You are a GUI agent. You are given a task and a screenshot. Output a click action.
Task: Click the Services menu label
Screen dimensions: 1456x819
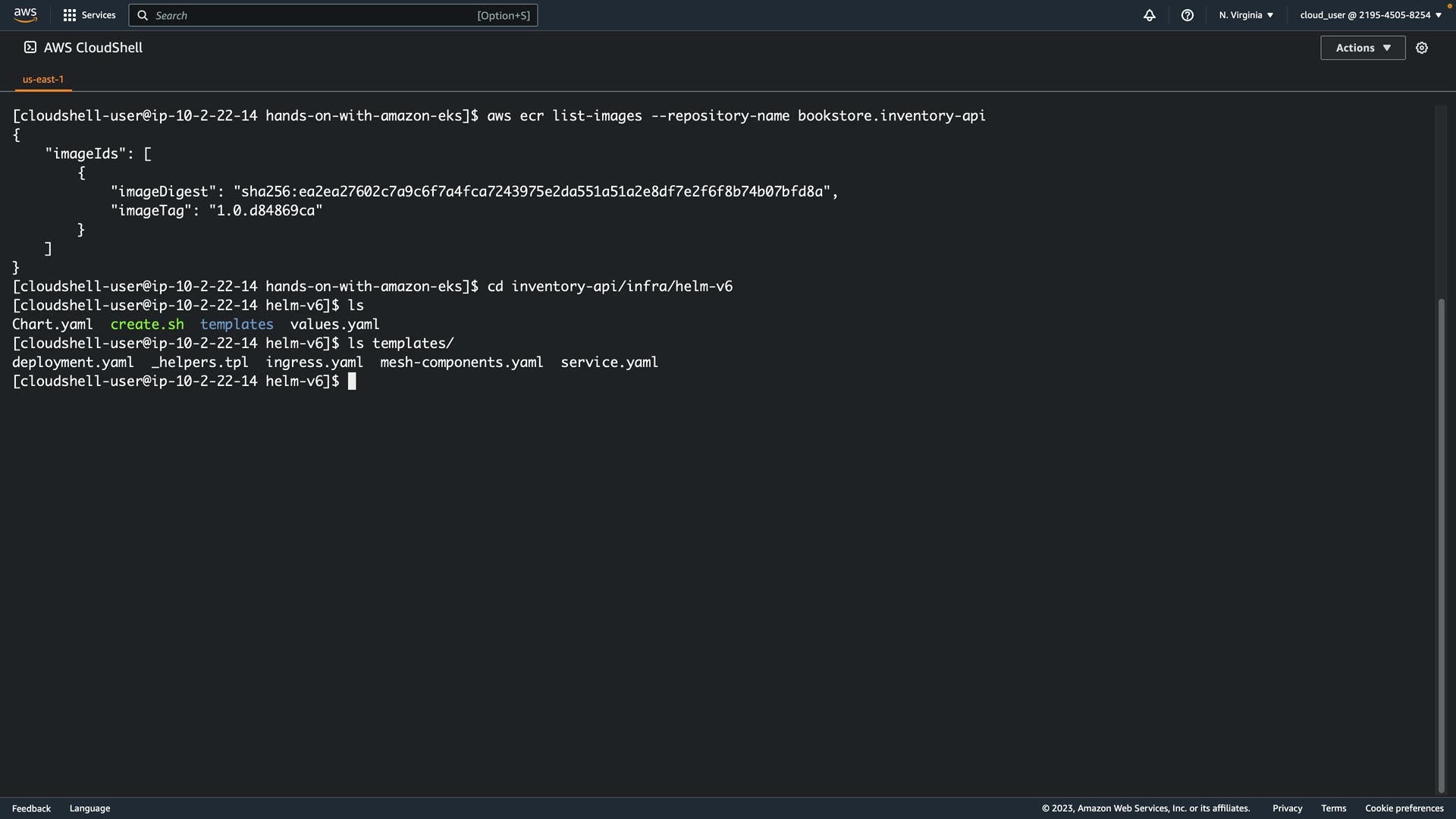(99, 15)
